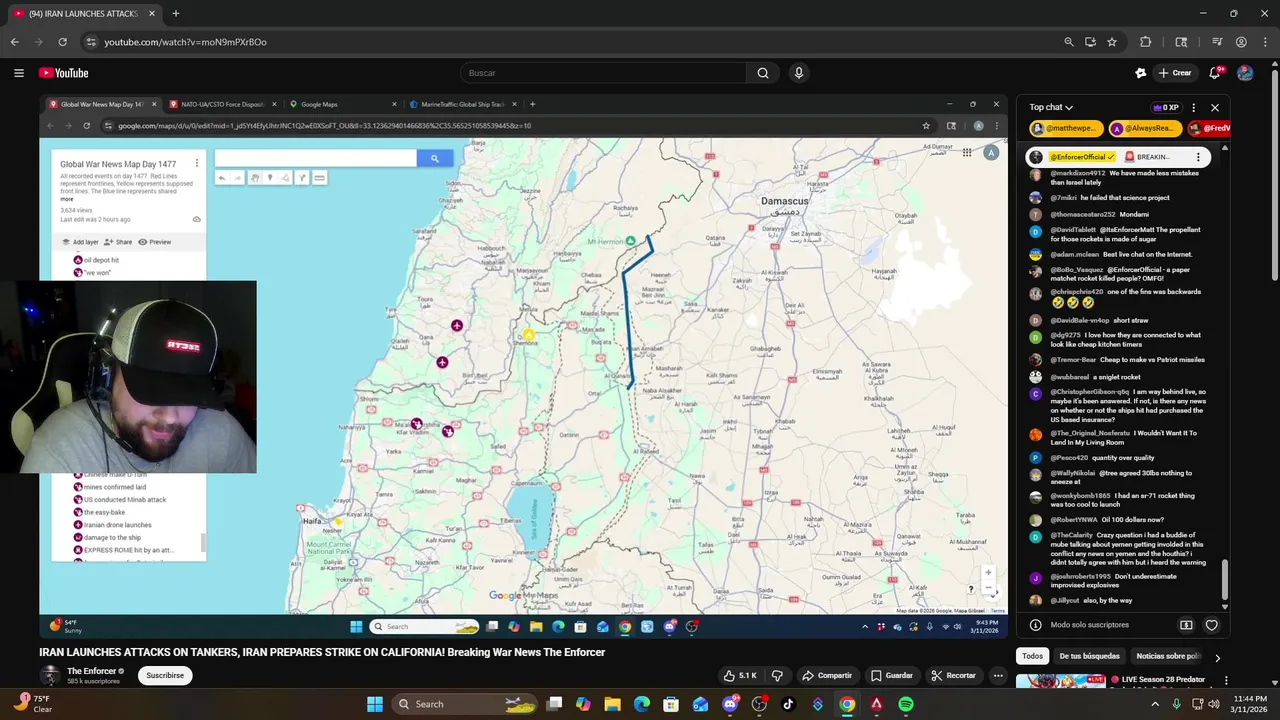Start voice search with the microphone icon
Screen dimensions: 1280x720
(x=798, y=73)
